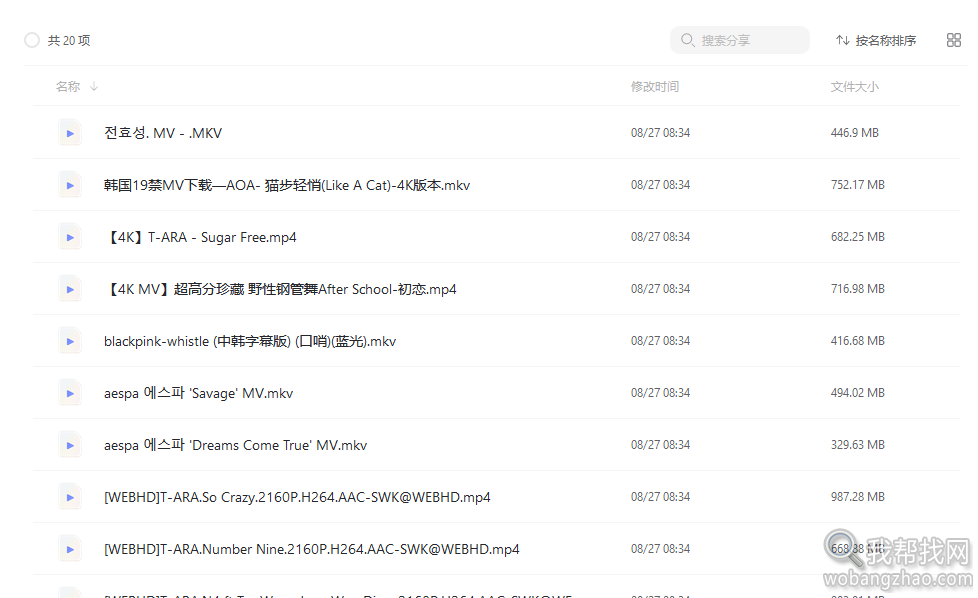Click video icon of aespa 'Dreams Come True'
The height and width of the screenshot is (598, 978).
(x=70, y=445)
